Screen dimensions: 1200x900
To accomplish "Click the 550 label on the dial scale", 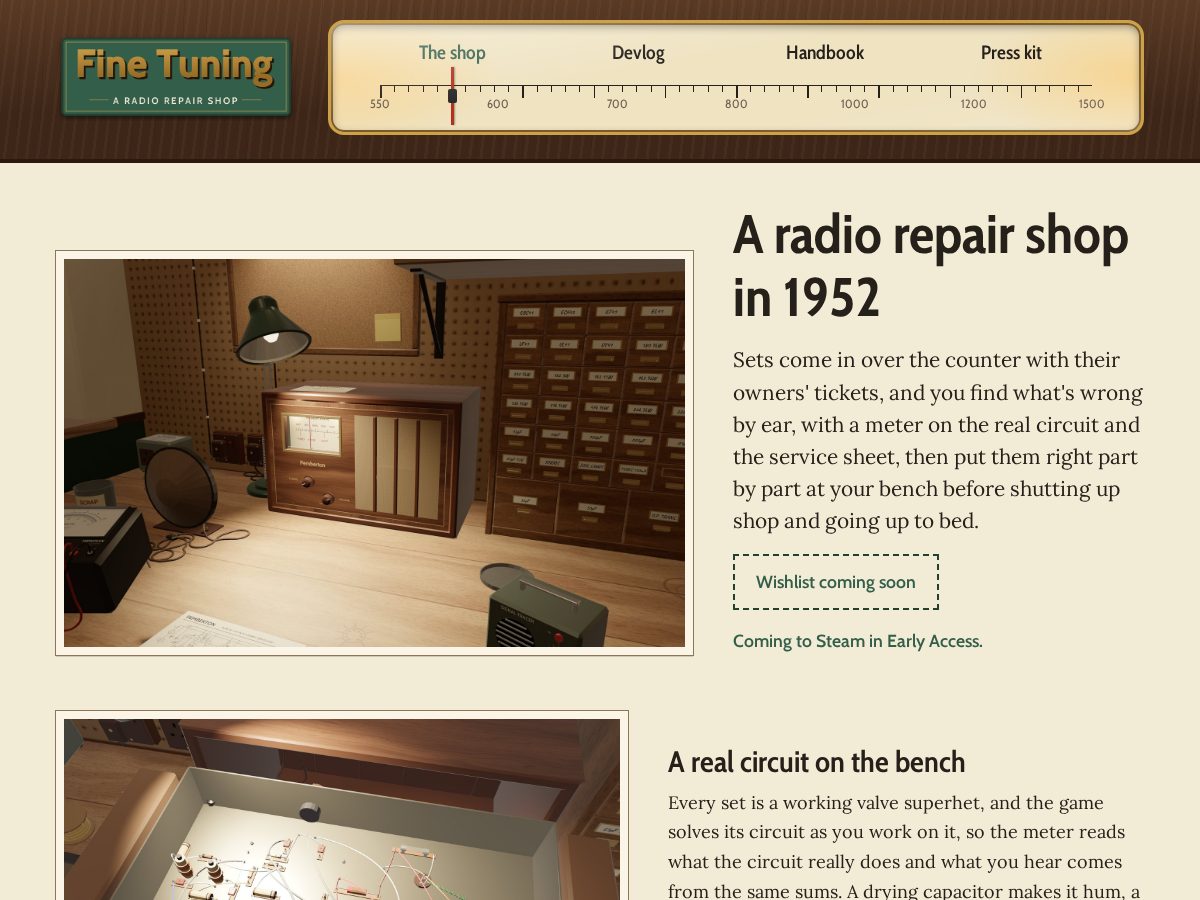I will [380, 104].
